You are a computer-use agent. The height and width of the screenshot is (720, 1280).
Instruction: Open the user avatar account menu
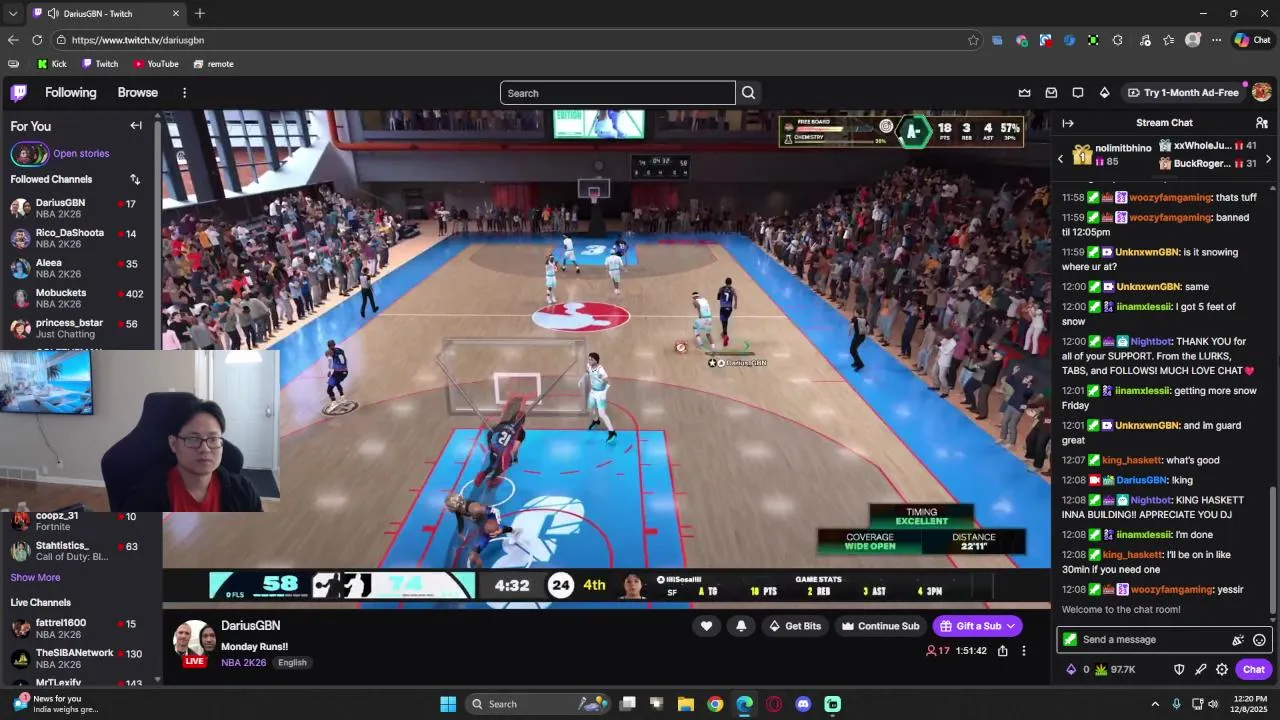pos(1261,92)
